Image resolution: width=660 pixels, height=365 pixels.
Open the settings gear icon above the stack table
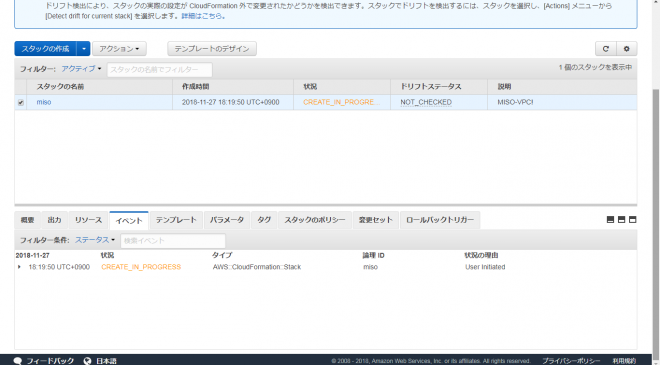626,49
